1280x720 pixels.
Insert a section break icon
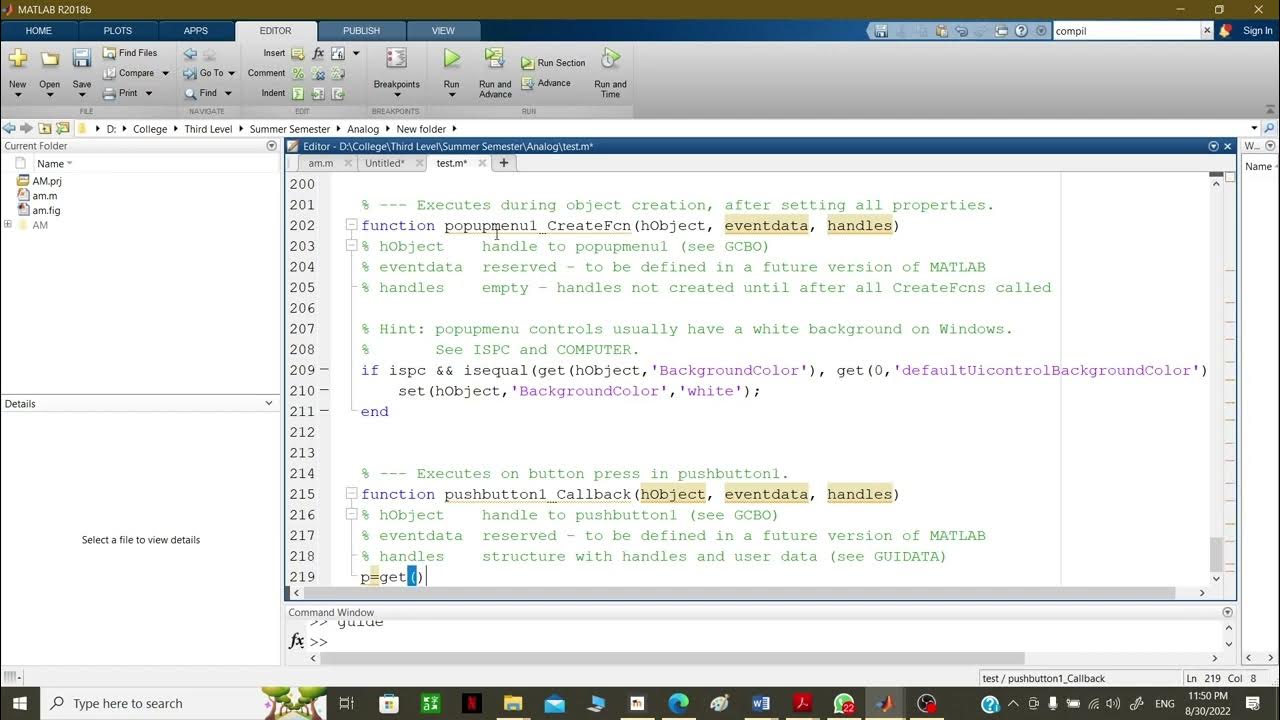298,54
